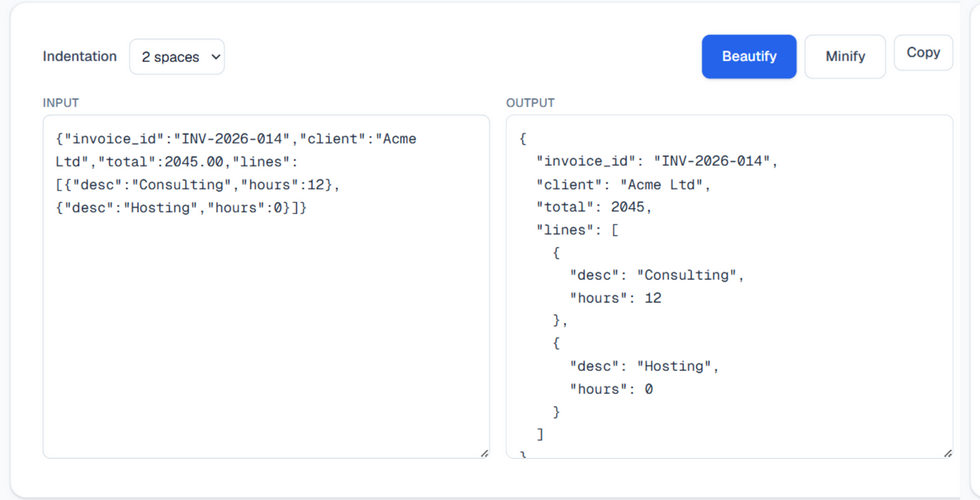Click the OUTPUT heading label
980x500 pixels.
530,102
